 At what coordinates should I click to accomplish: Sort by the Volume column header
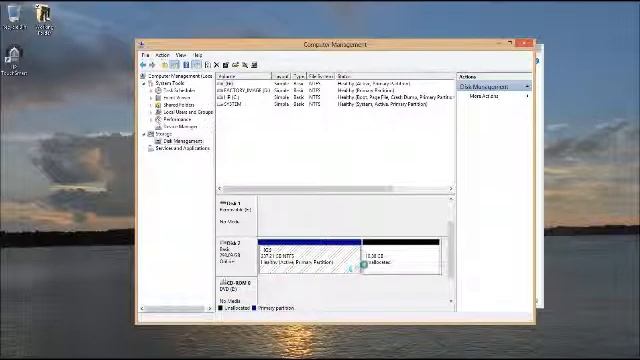click(244, 76)
